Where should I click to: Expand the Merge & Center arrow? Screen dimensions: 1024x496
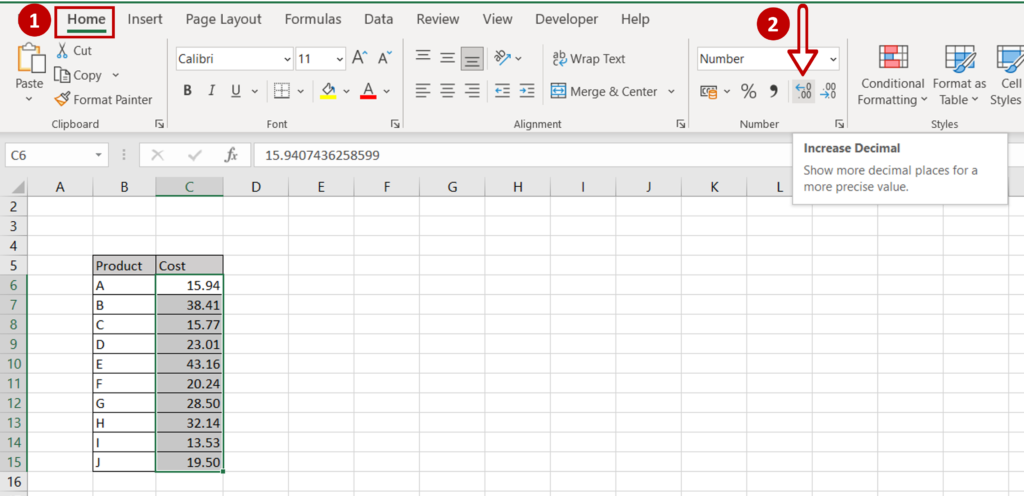(671, 91)
